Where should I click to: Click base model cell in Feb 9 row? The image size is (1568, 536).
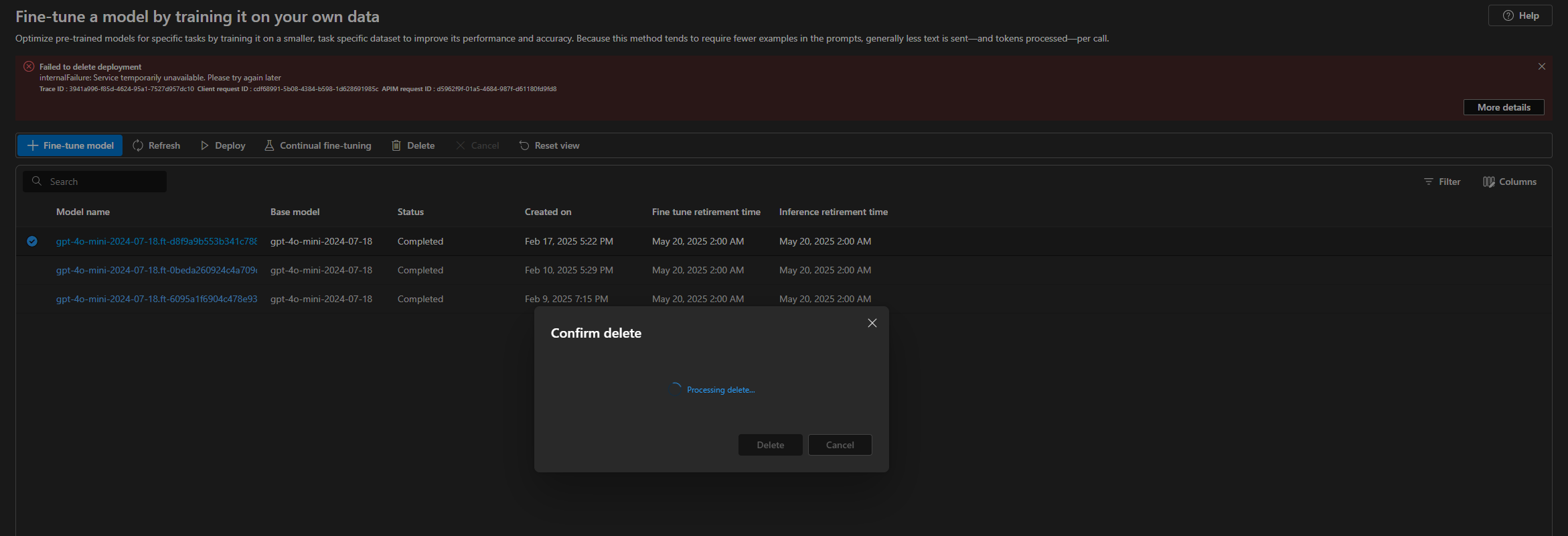(x=321, y=299)
